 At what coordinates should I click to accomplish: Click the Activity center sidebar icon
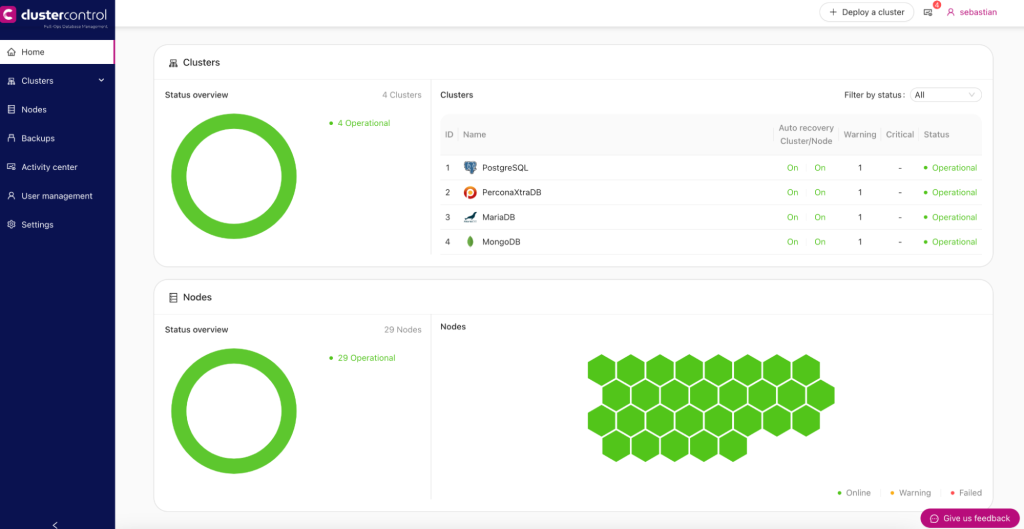(11, 167)
